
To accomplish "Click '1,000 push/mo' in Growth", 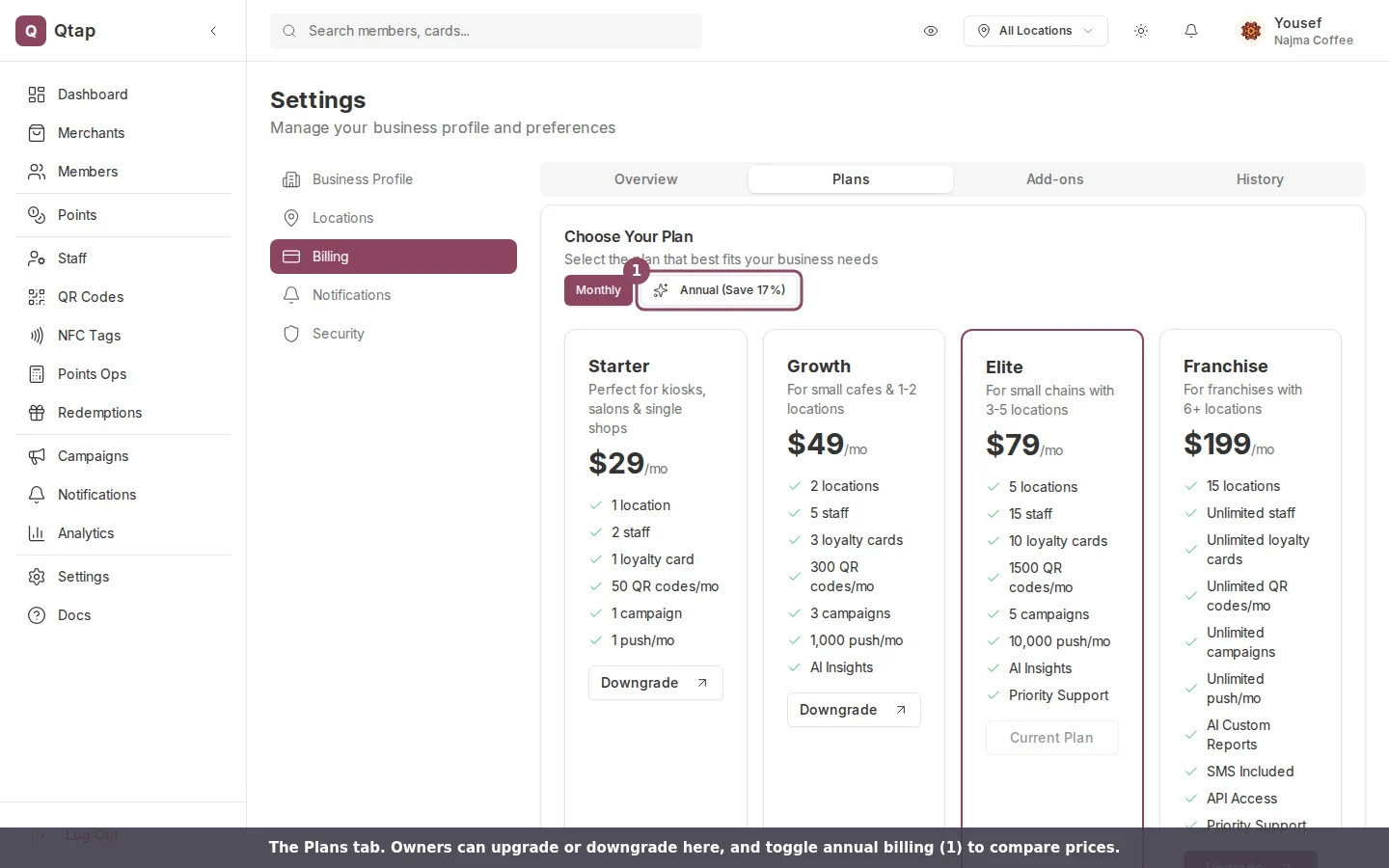I will click(857, 640).
